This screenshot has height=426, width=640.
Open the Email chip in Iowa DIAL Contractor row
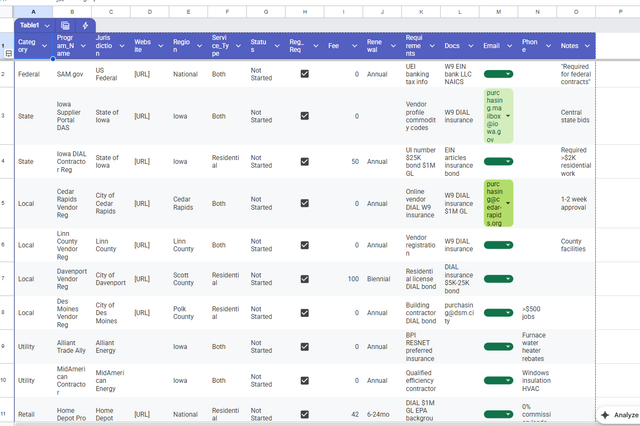pos(498,162)
